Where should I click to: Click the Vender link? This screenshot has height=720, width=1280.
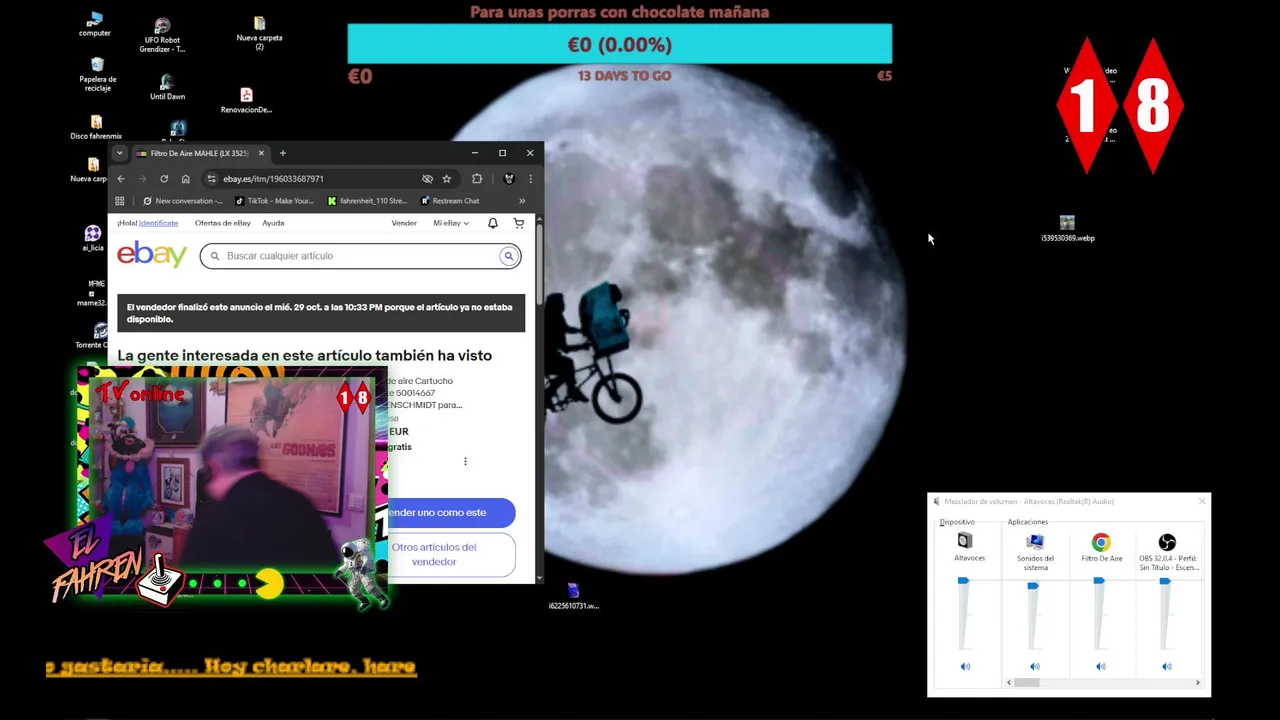pos(404,223)
